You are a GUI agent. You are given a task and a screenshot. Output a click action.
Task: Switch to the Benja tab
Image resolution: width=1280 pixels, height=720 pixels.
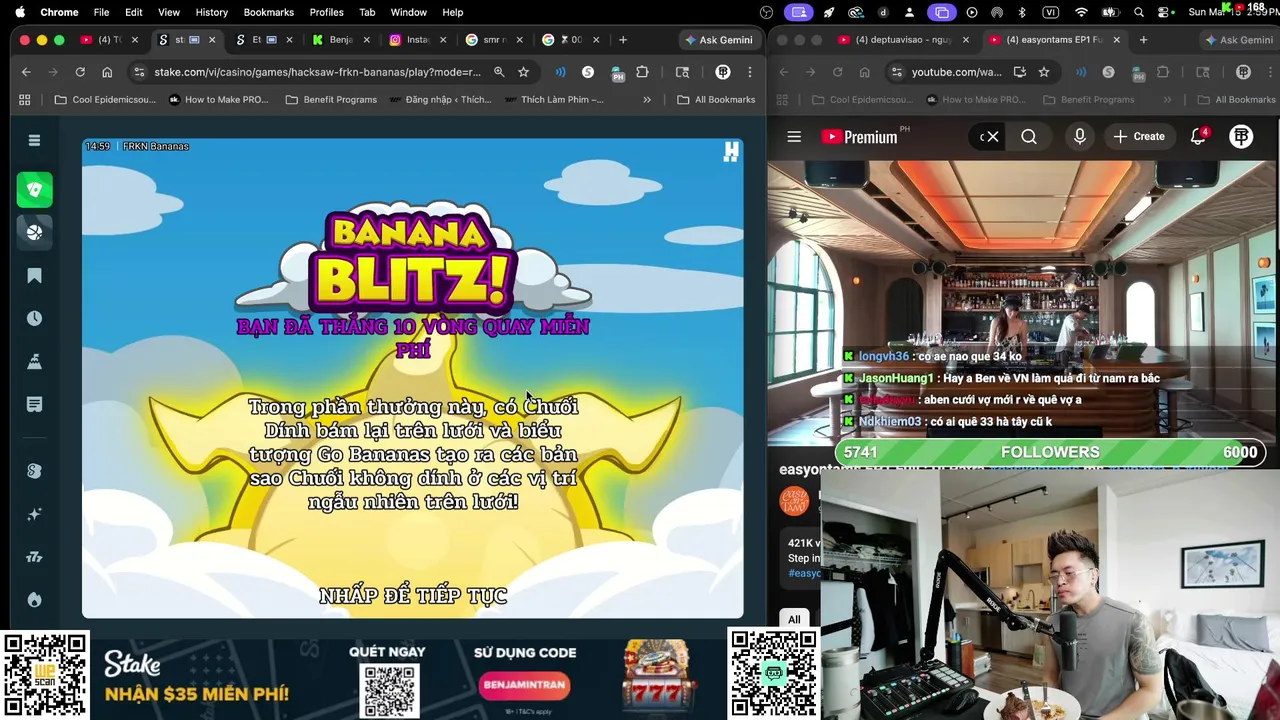tap(341, 40)
